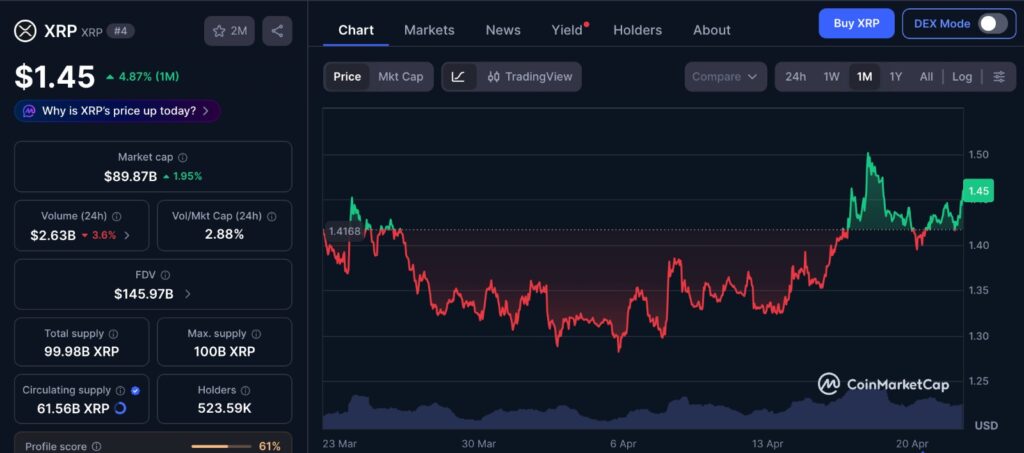Click Max. supply info icon

[256, 334]
